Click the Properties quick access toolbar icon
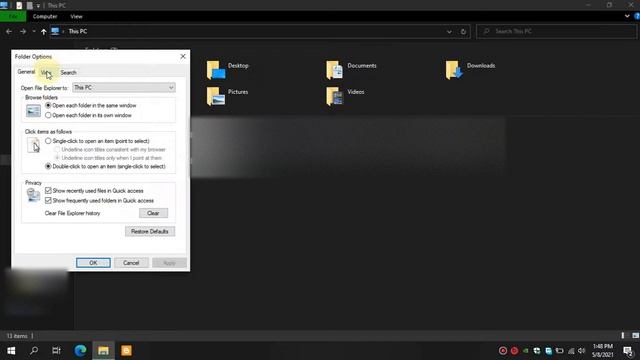This screenshot has width=640, height=360. [19, 5]
